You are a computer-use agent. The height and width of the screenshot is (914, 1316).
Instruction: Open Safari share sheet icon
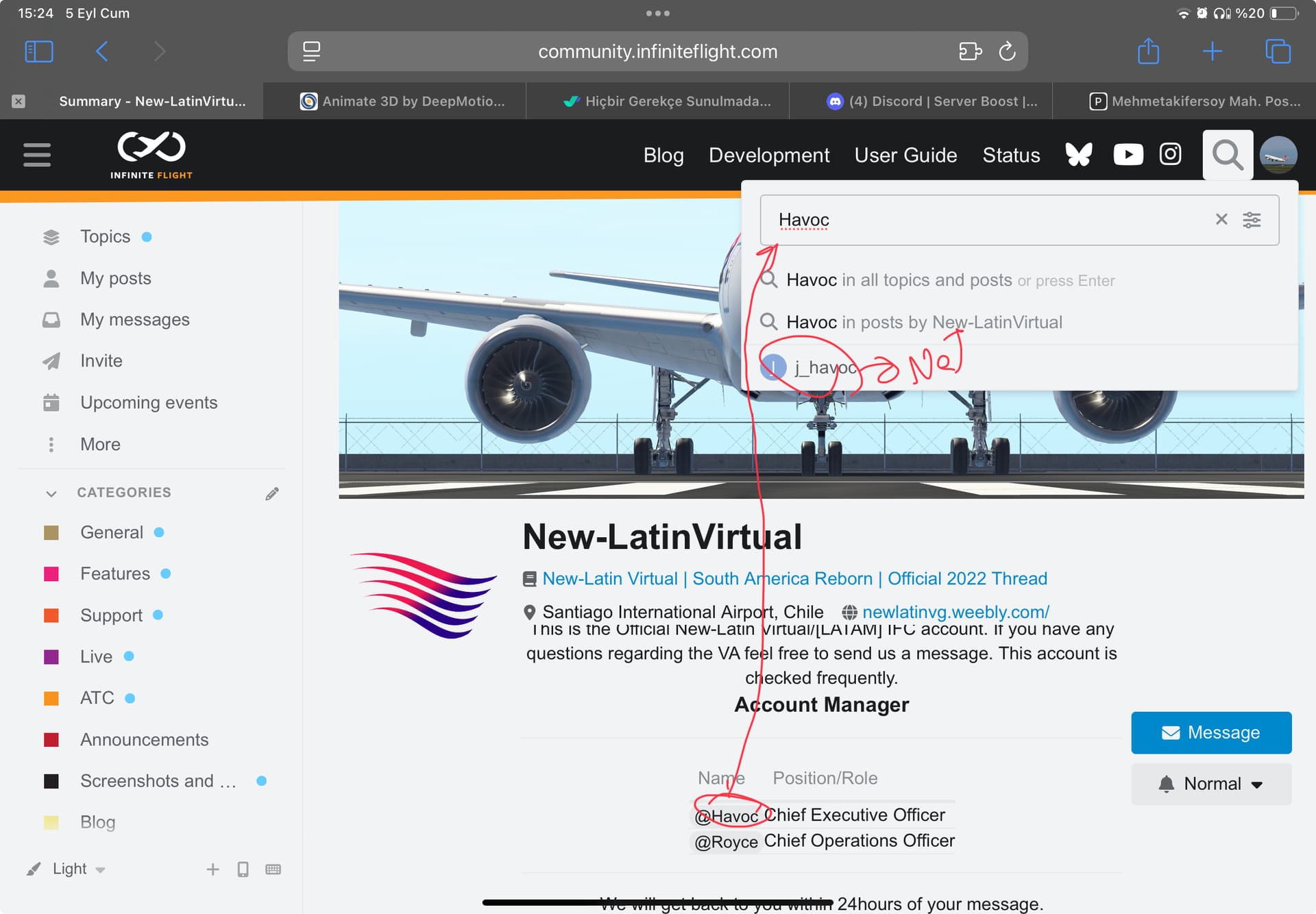(x=1148, y=51)
